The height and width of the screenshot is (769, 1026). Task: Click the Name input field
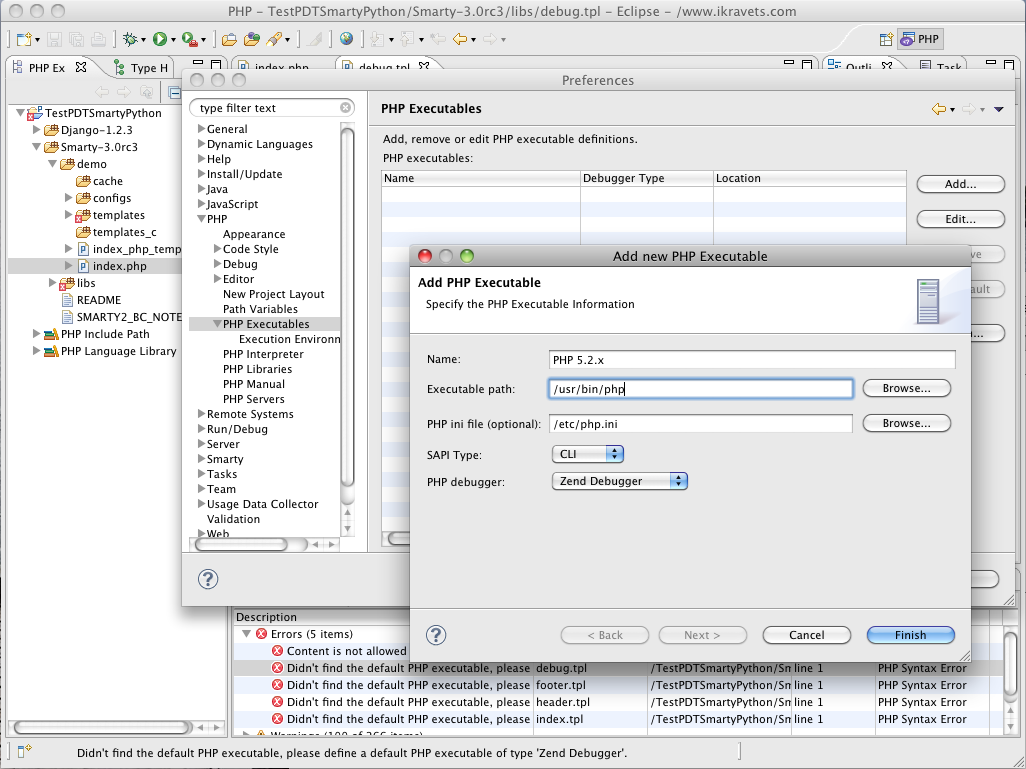click(752, 359)
